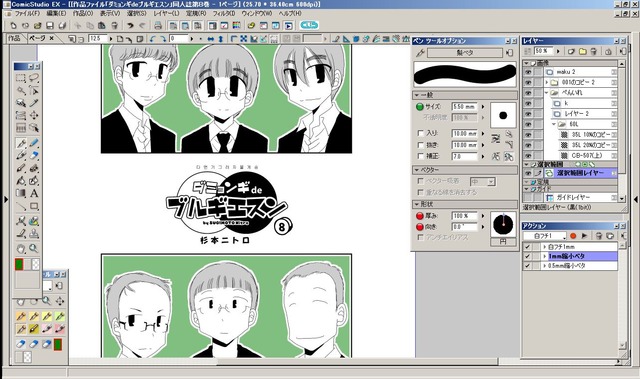Enable the 抜き checkbox
Screen dimensions: 640x379
[420, 145]
